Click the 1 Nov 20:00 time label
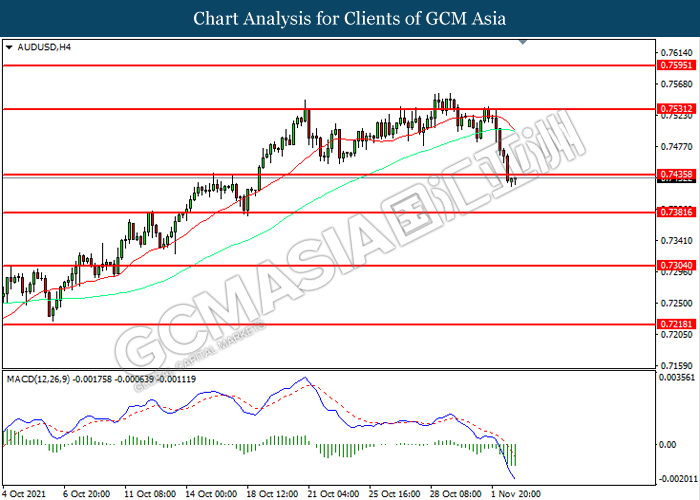 (x=516, y=494)
